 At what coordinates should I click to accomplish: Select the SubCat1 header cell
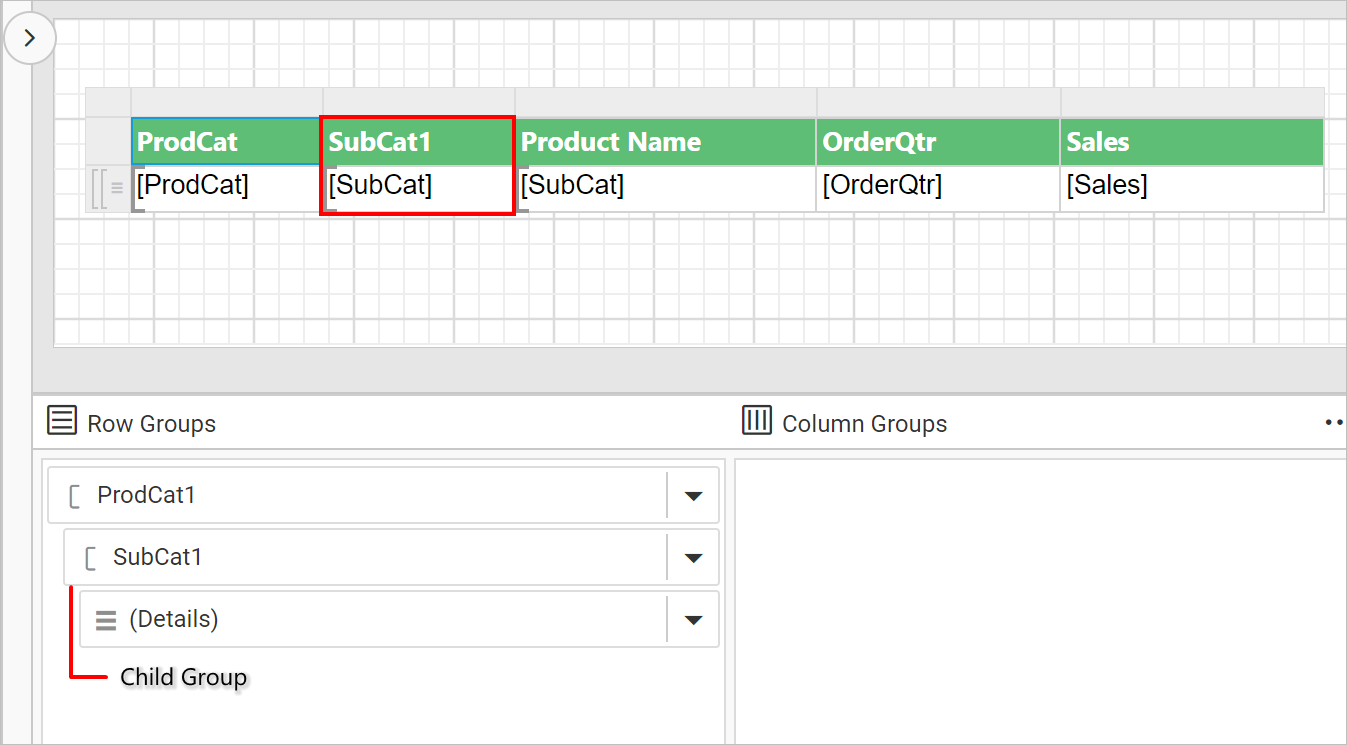[x=418, y=142]
